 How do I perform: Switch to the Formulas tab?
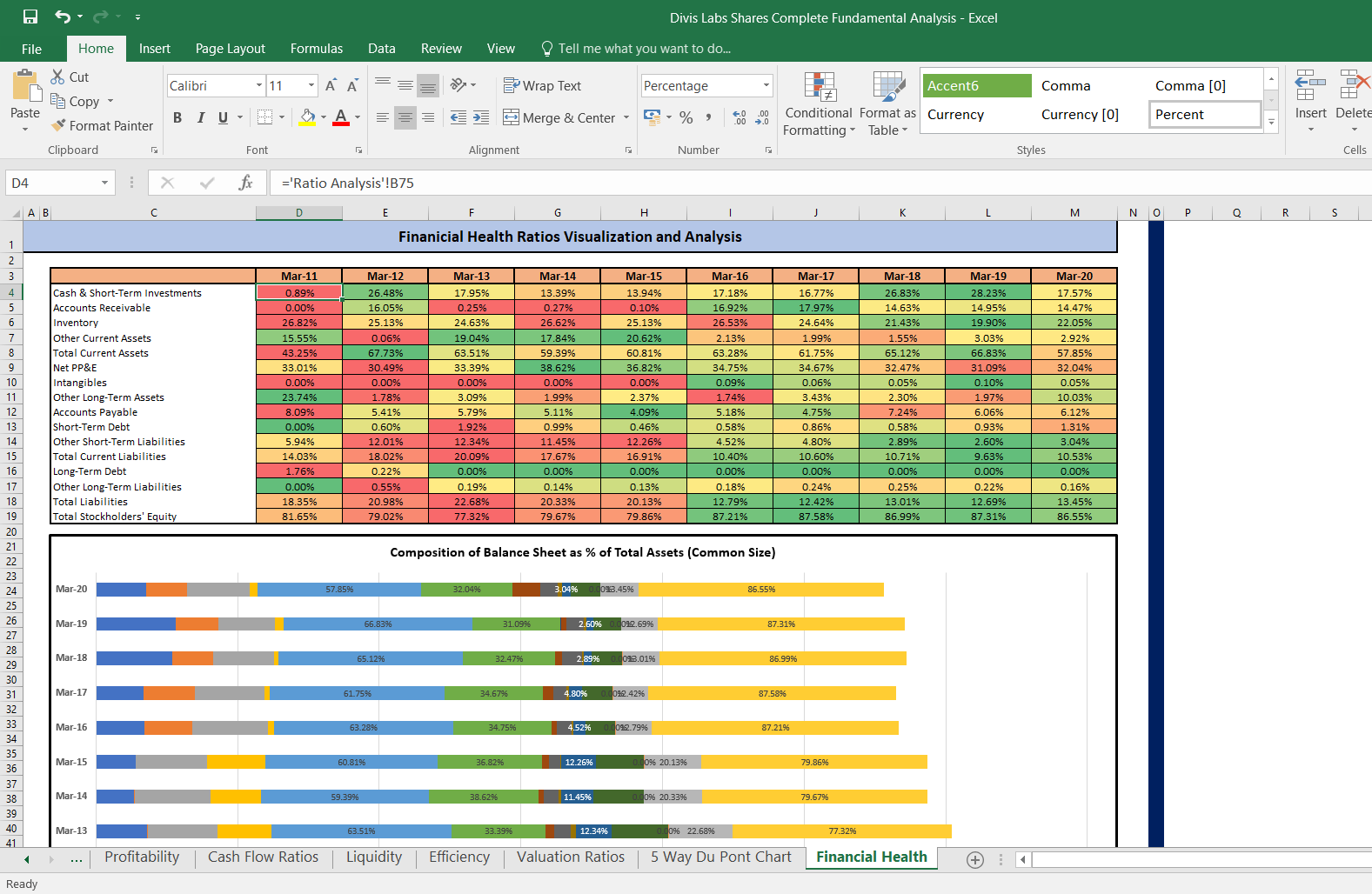[x=317, y=49]
